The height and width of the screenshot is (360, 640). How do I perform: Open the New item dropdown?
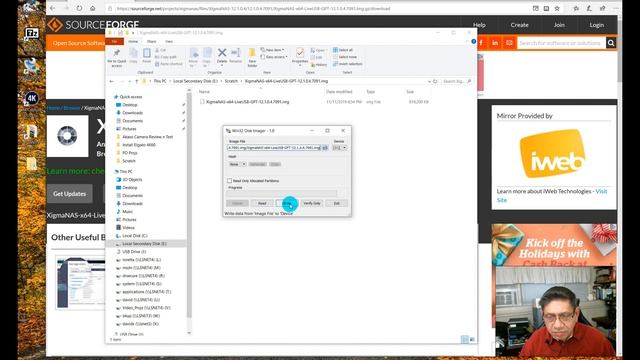(273, 50)
